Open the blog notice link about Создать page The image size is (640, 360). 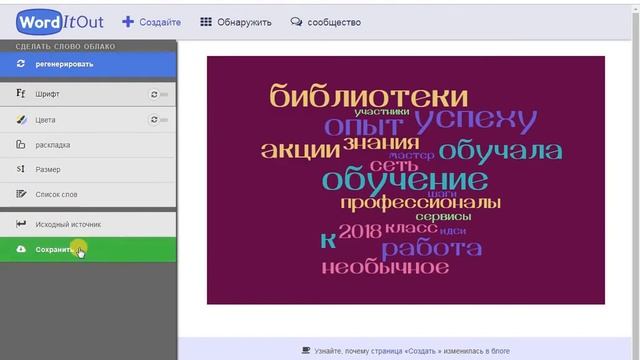[x=412, y=351]
